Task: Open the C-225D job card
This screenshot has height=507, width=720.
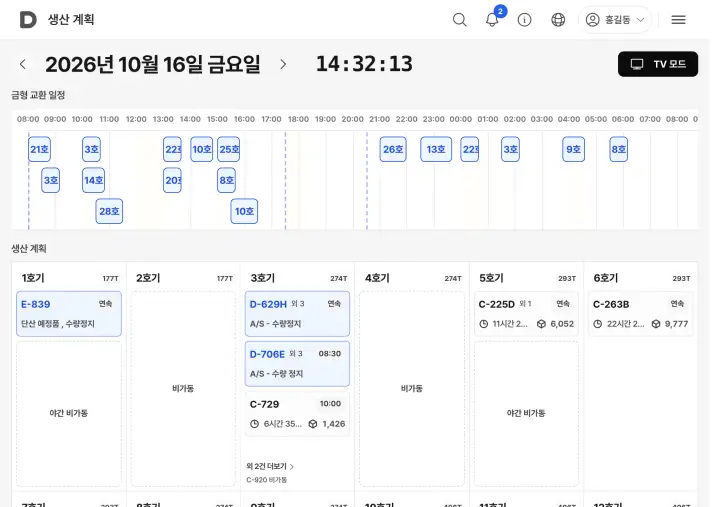Action: [x=526, y=314]
